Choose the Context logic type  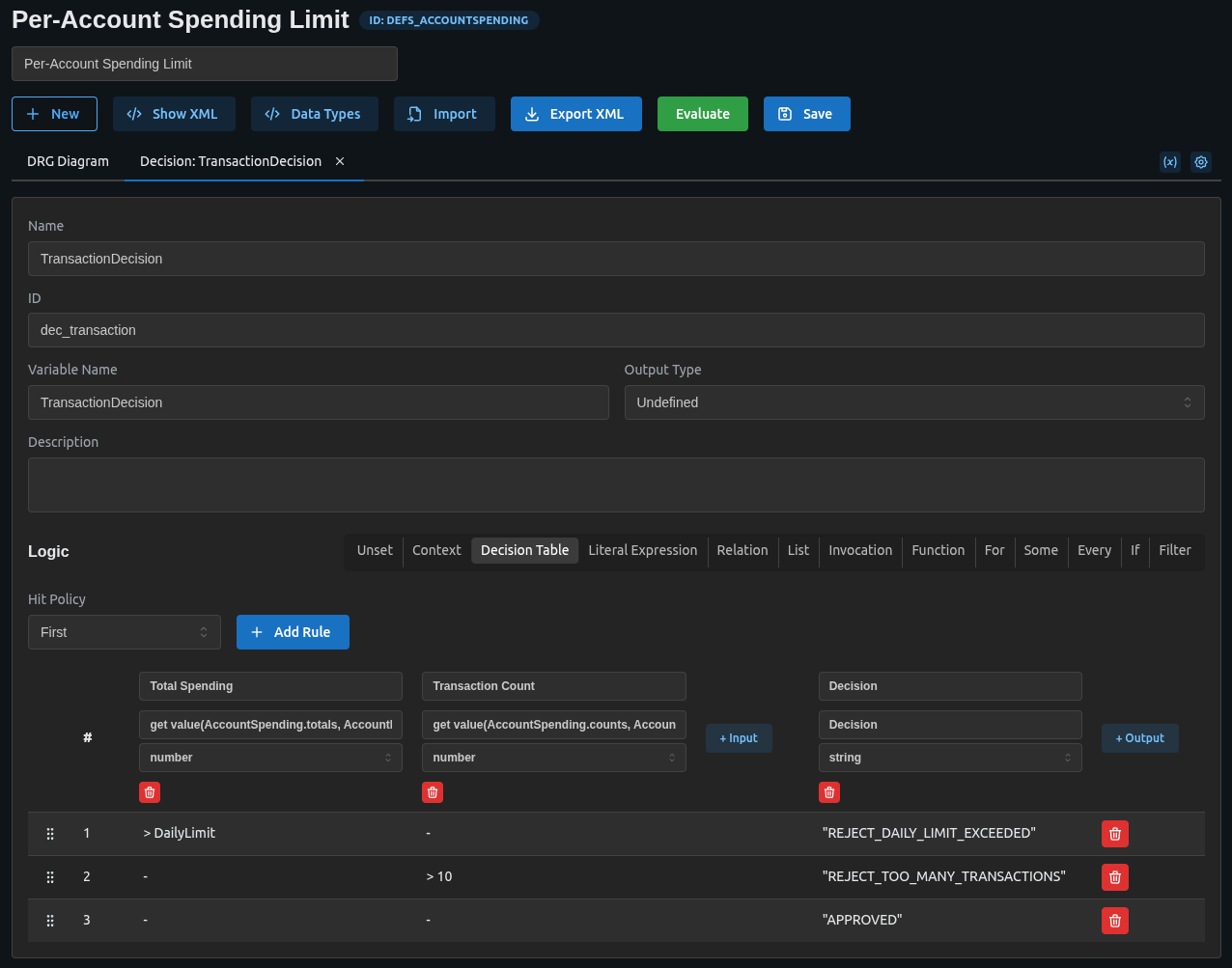436,550
